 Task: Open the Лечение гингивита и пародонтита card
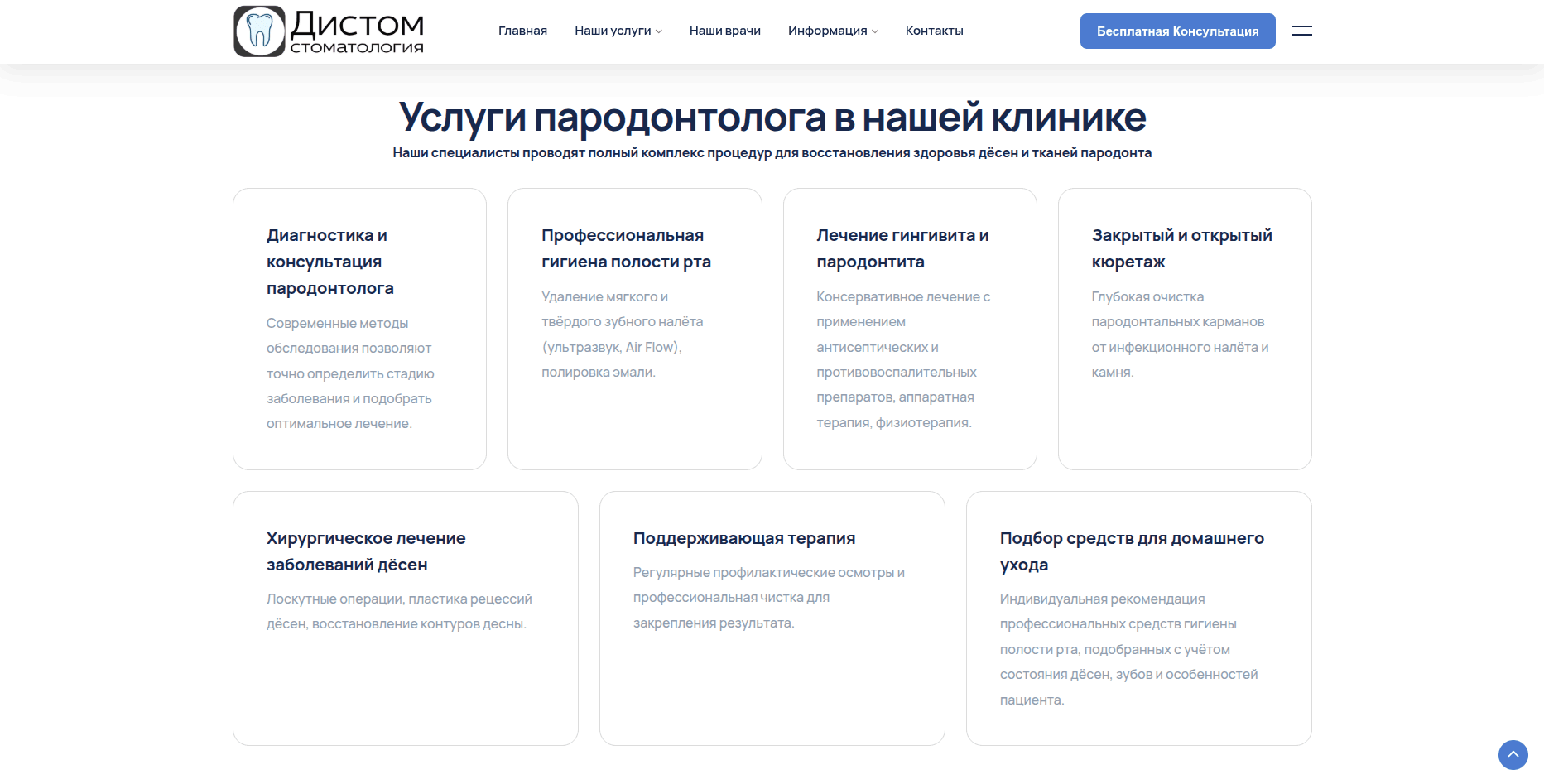point(909,329)
